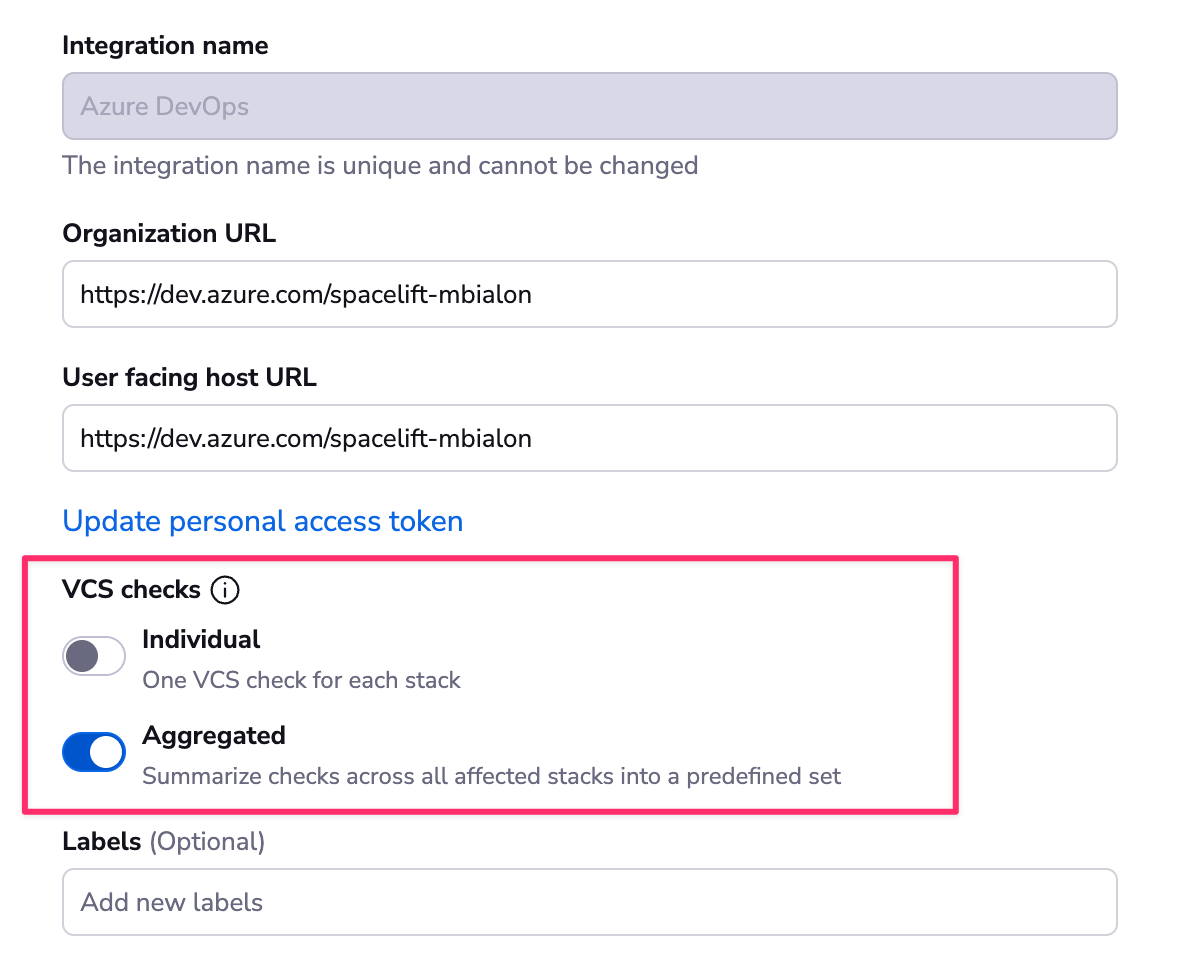Click the User facing host URL label
Viewport: 1200px width, 966px height.
189,377
